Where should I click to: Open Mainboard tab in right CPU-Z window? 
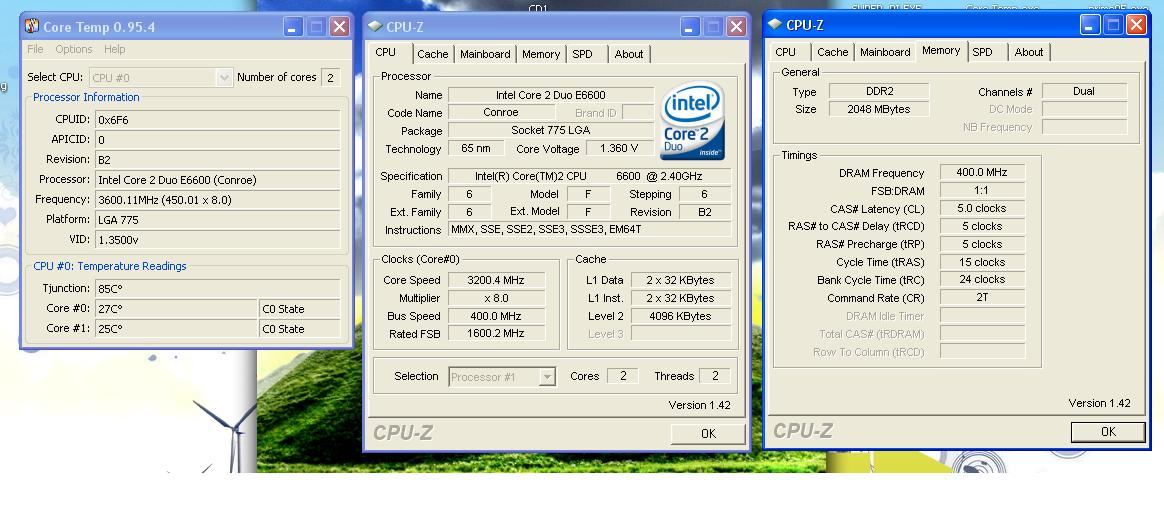(x=885, y=52)
